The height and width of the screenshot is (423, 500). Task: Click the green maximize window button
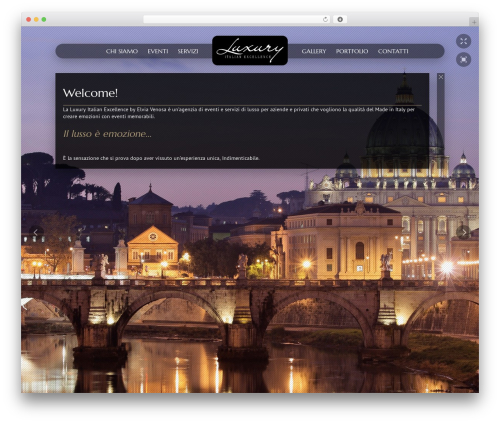pos(44,20)
